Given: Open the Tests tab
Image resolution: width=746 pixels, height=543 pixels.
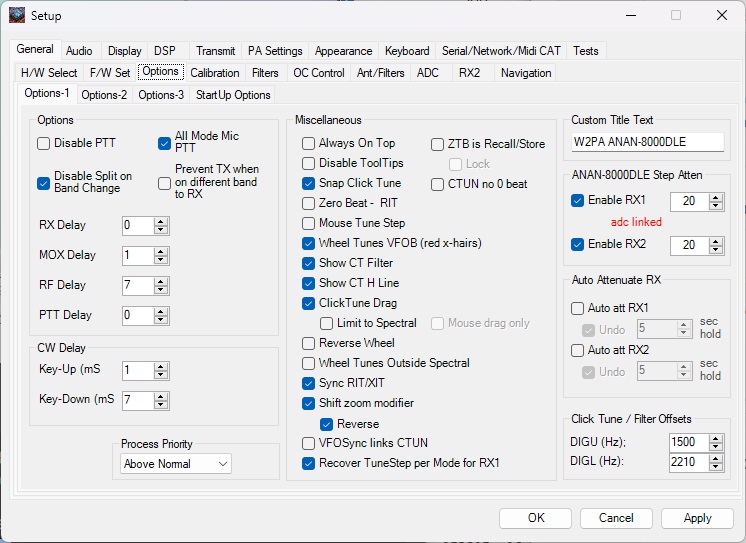Looking at the screenshot, I should (x=586, y=51).
